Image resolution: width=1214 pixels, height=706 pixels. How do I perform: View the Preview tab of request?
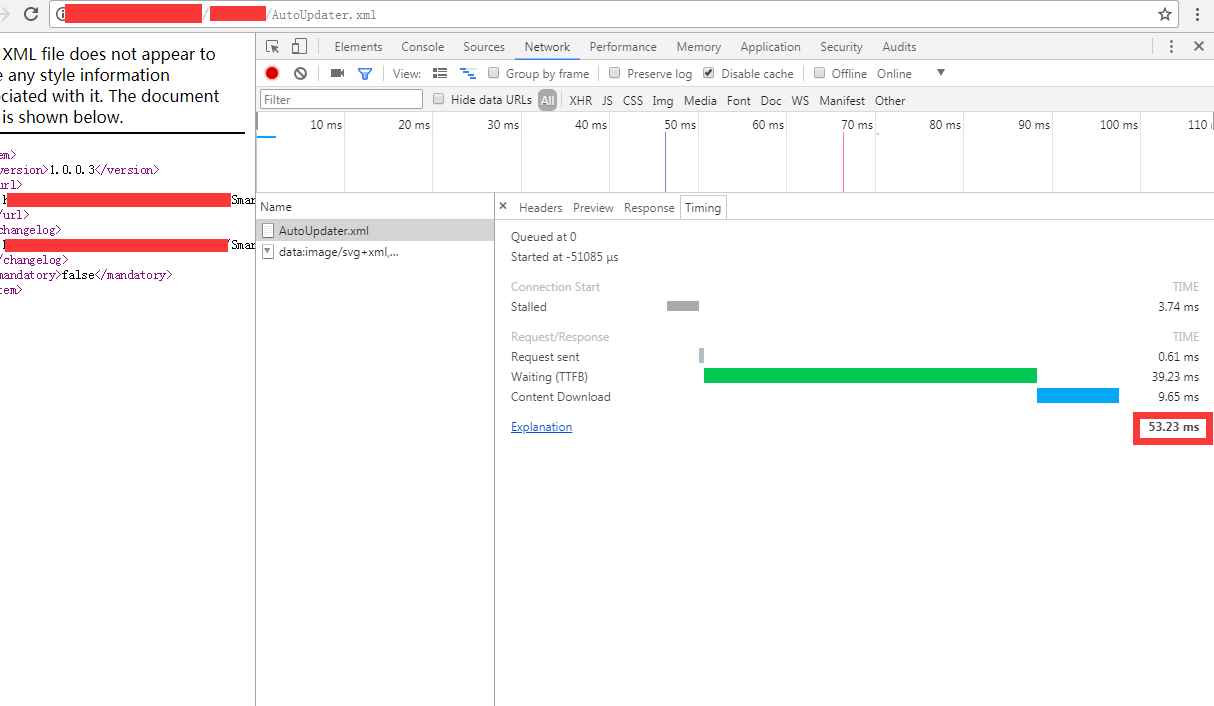coord(593,208)
